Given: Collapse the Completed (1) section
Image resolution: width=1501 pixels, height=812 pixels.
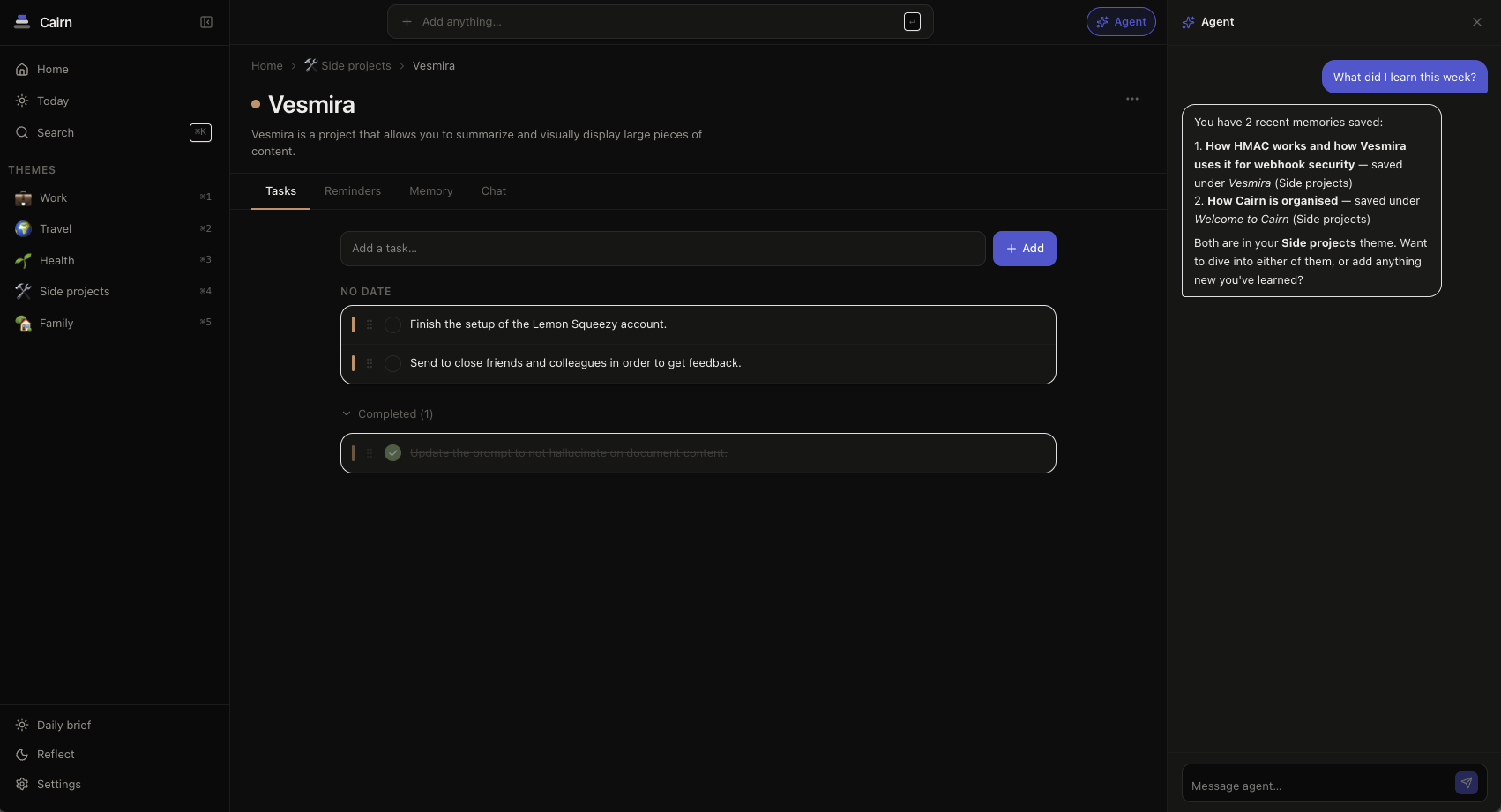Looking at the screenshot, I should pyautogui.click(x=387, y=413).
